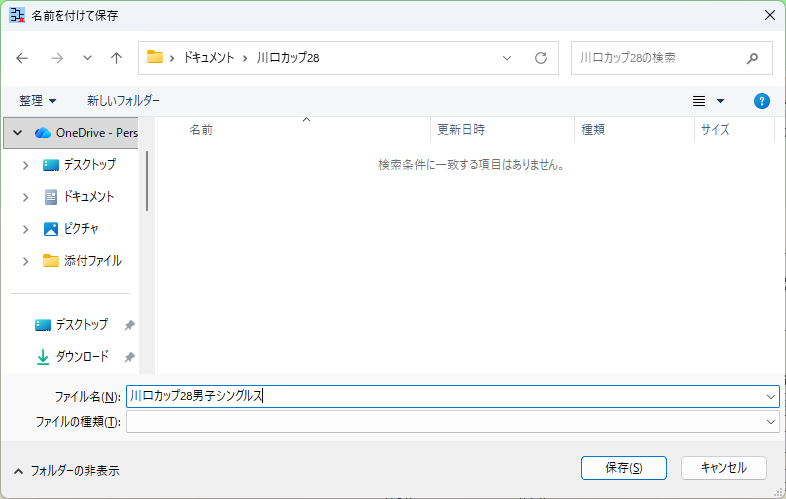Open the 整理 menu

tap(38, 101)
